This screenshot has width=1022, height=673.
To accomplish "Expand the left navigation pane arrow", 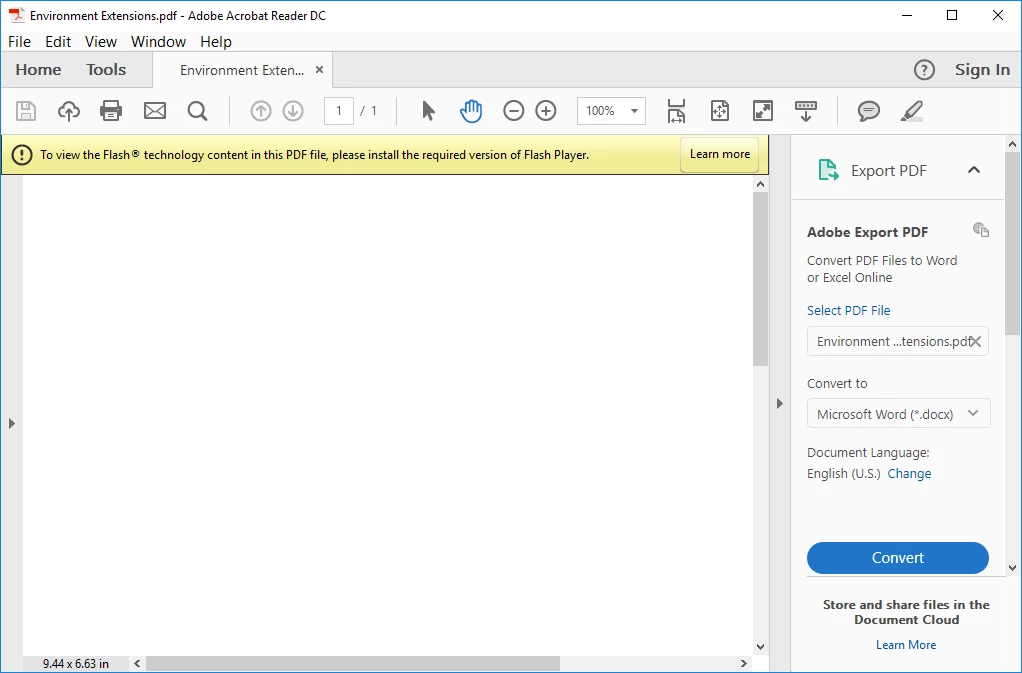I will pos(12,423).
